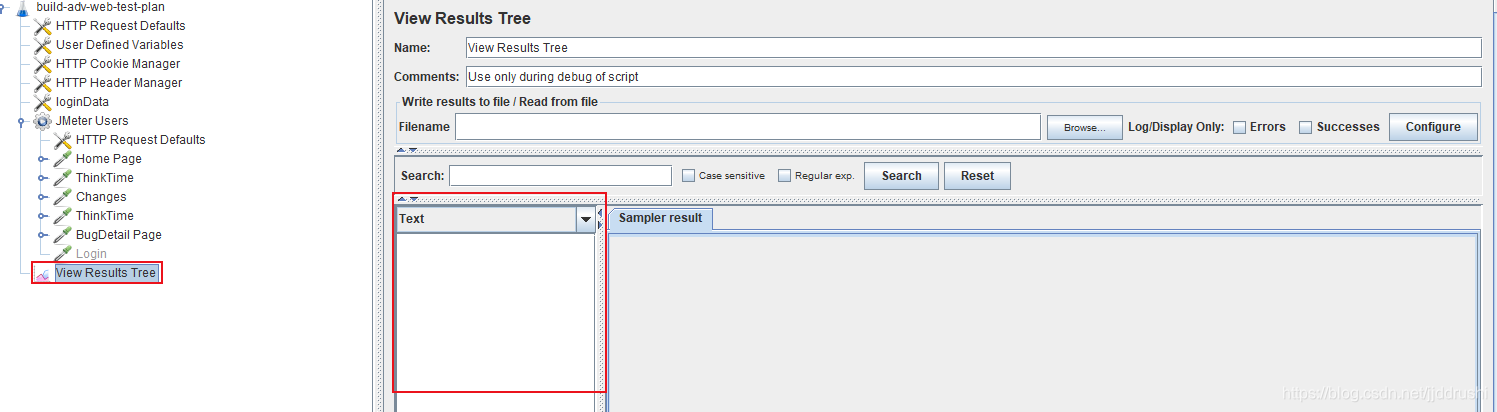1497x412 pixels.
Task: Toggle collapse arrows above Search row
Action: click(x=407, y=150)
